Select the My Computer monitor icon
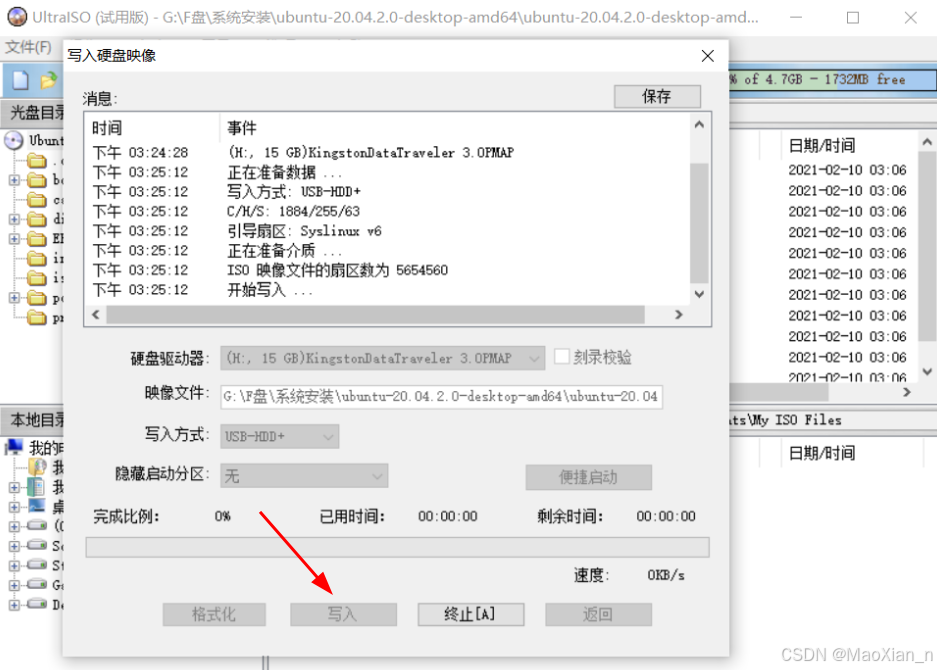This screenshot has width=937, height=670. pyautogui.click(x=14, y=446)
